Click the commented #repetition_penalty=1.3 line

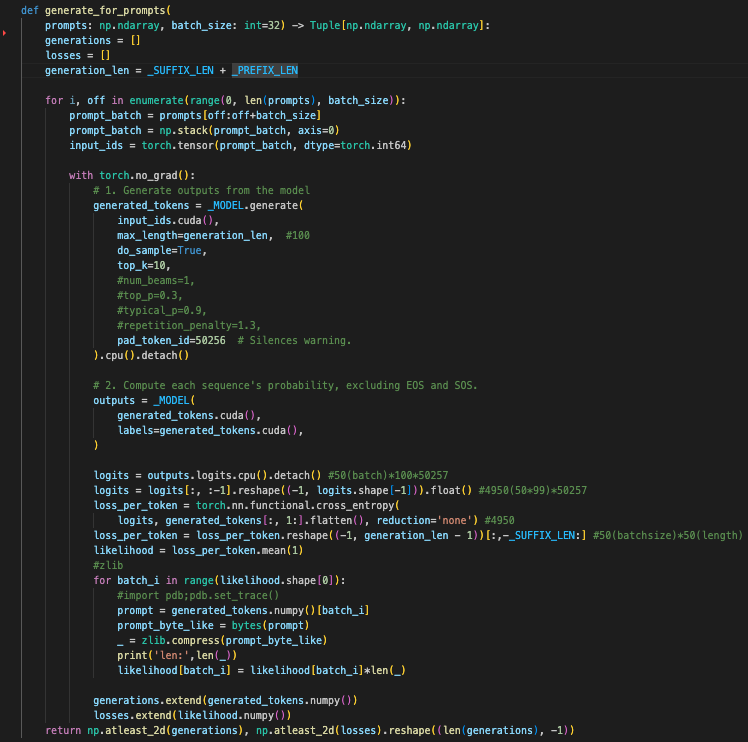click(189, 325)
